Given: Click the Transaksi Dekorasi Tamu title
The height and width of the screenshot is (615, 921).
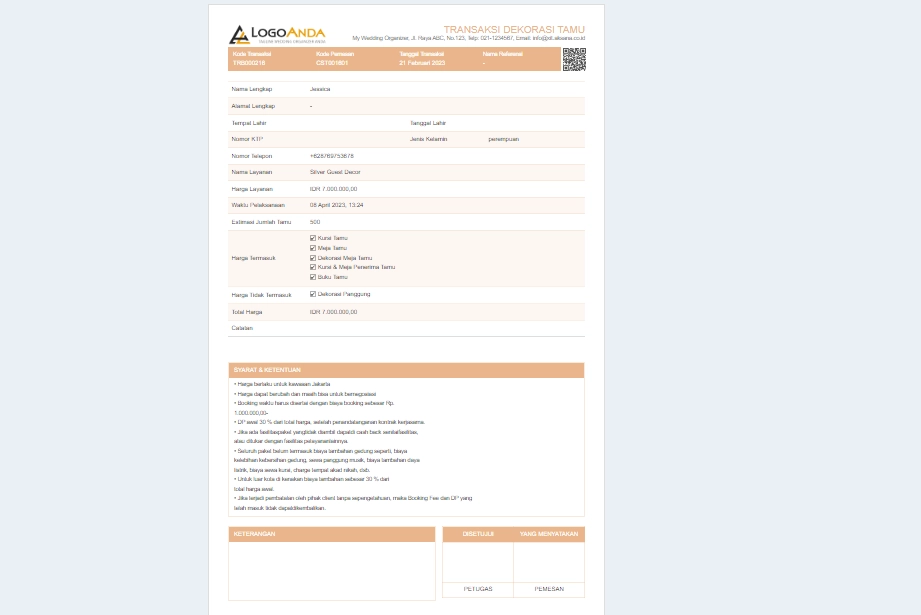Looking at the screenshot, I should pos(514,30).
